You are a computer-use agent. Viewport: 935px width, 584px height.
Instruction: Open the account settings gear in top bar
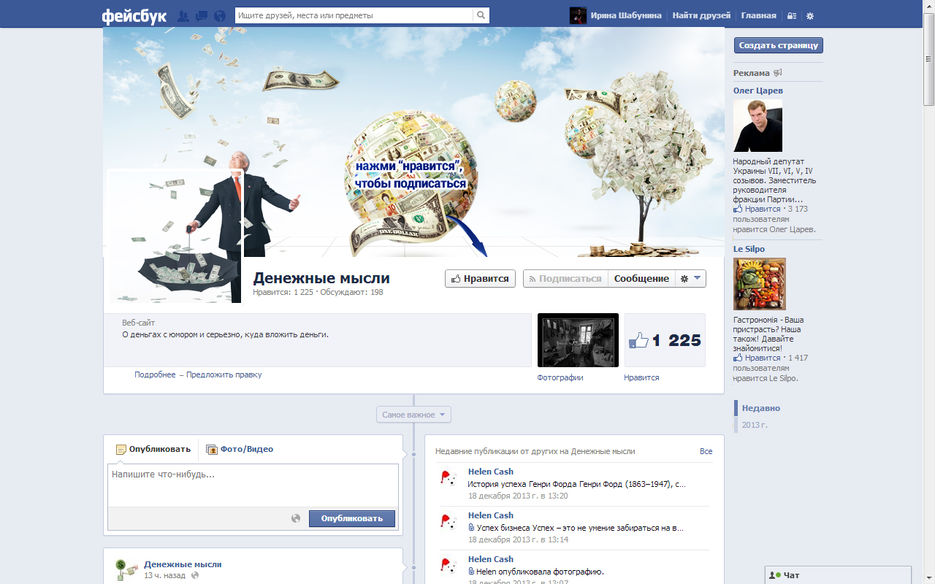tap(810, 16)
